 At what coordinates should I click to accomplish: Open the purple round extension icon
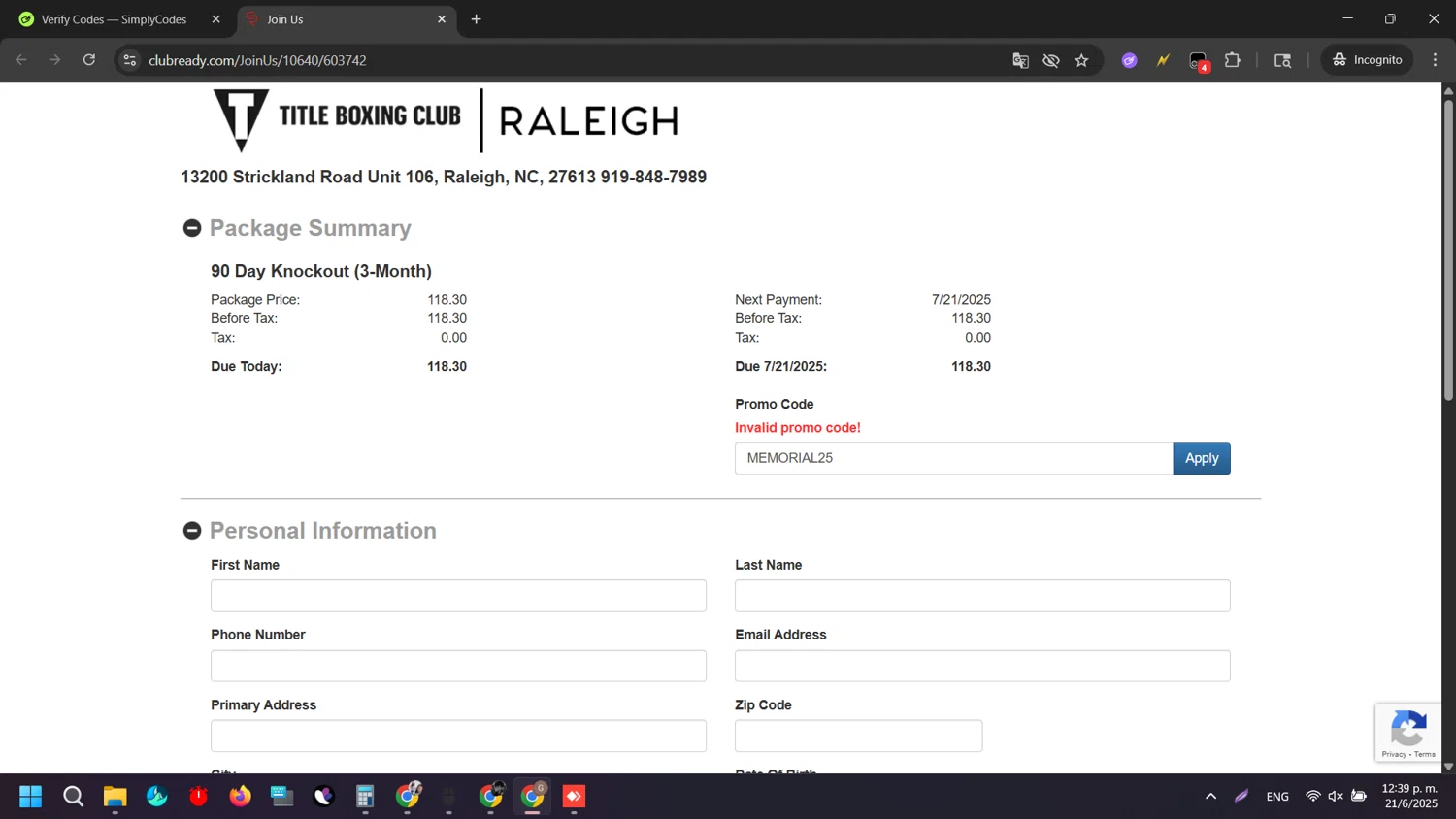coord(1130,60)
